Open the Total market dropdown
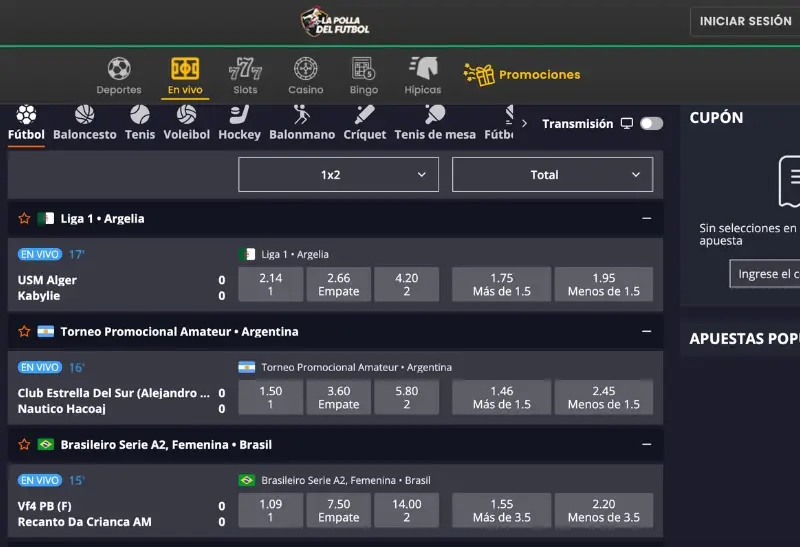This screenshot has height=547, width=800. click(x=553, y=175)
